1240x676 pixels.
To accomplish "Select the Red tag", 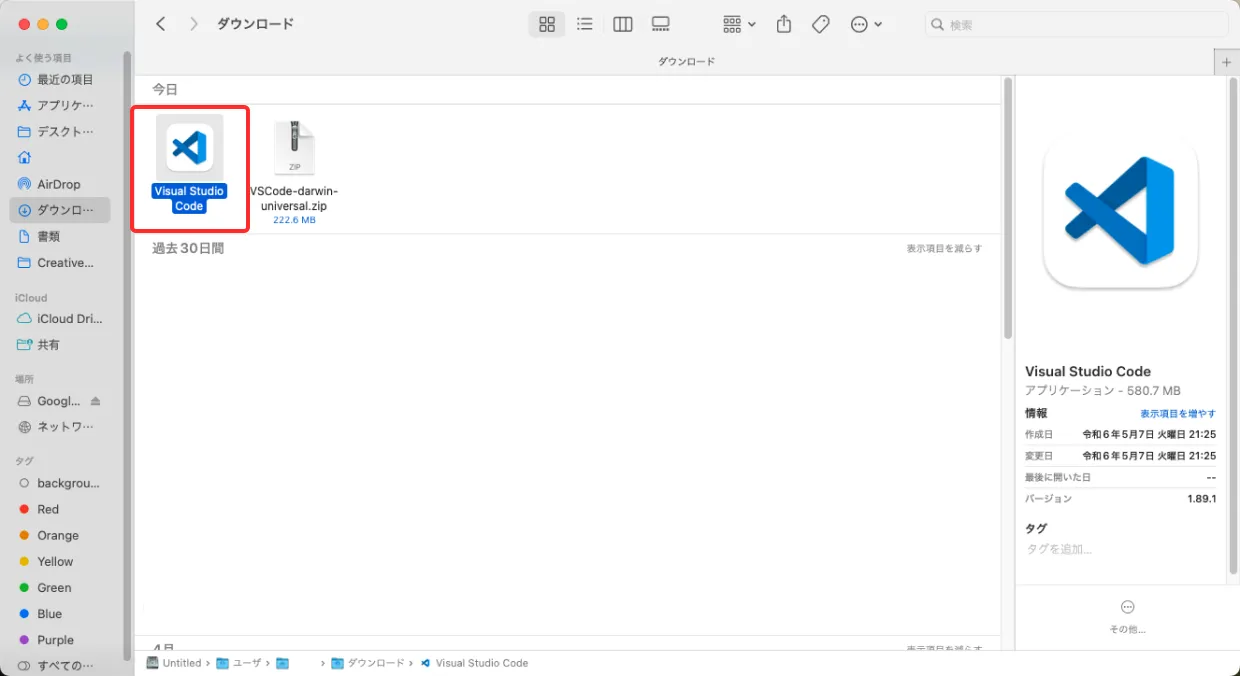I will pos(62,509).
